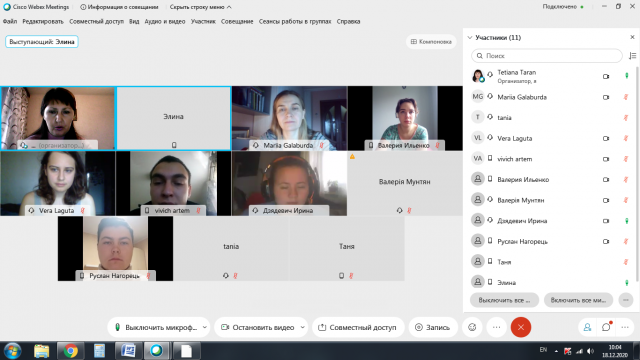This screenshot has height=360, width=640.
Task: Open the reactions smiley icon
Action: [x=472, y=327]
